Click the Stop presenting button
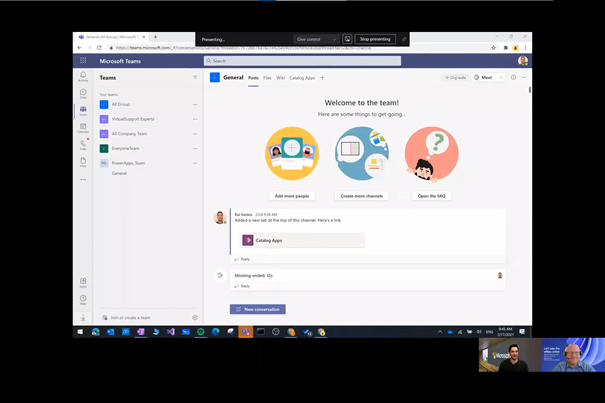This screenshot has height=403, width=605. coord(375,39)
